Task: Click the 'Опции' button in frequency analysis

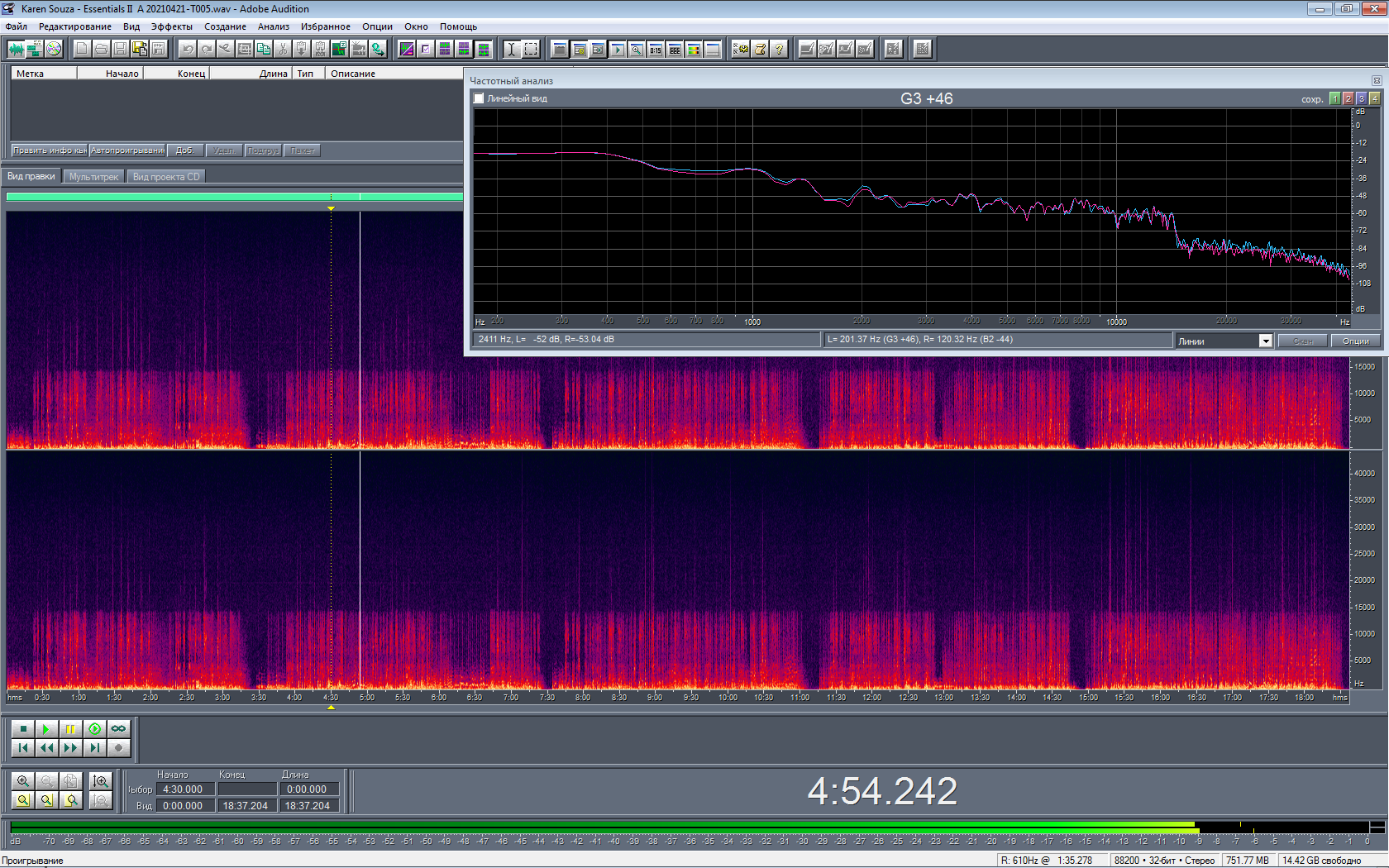Action: 1355,341
